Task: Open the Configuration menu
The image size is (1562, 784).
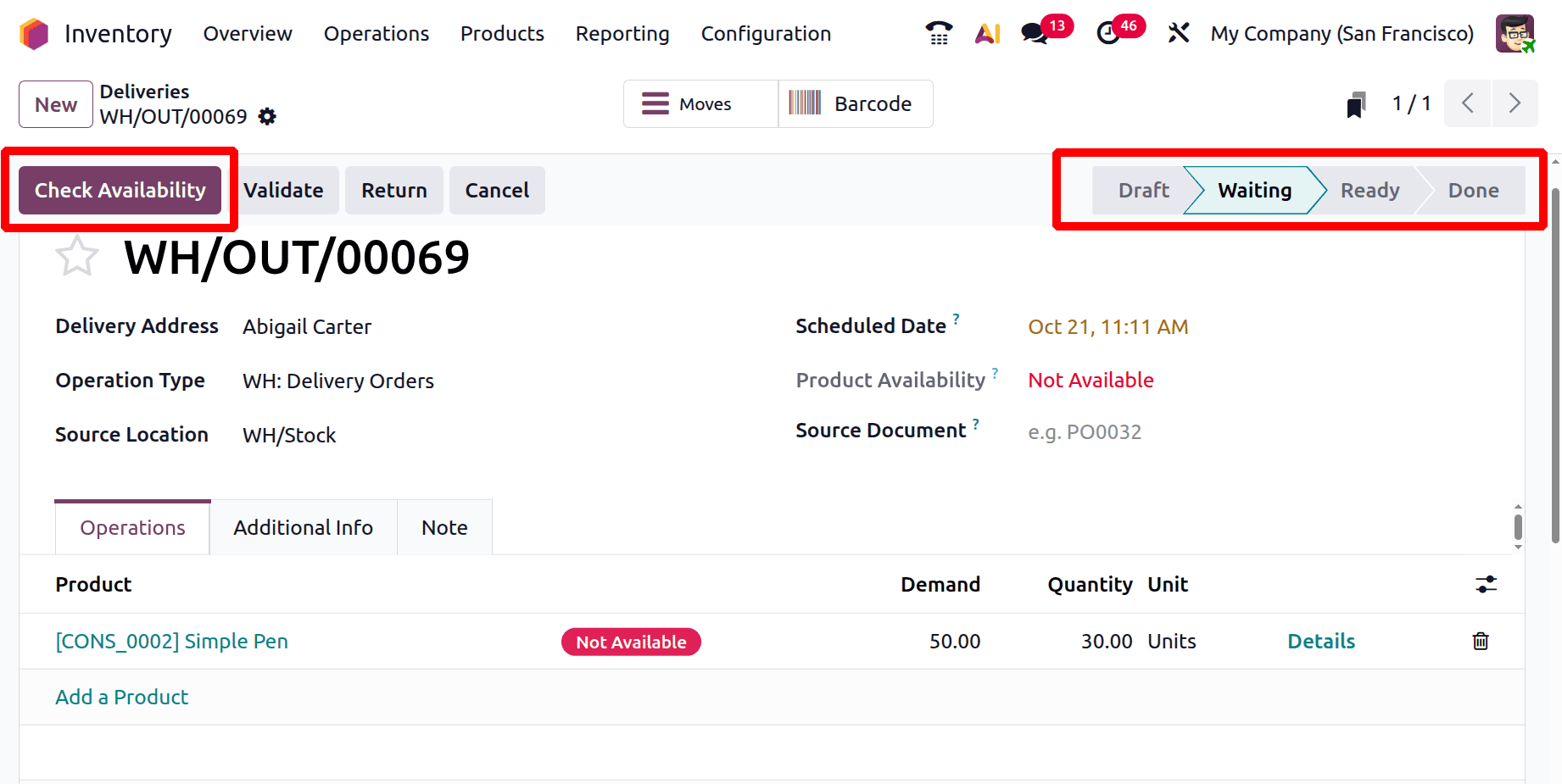Action: tap(766, 34)
